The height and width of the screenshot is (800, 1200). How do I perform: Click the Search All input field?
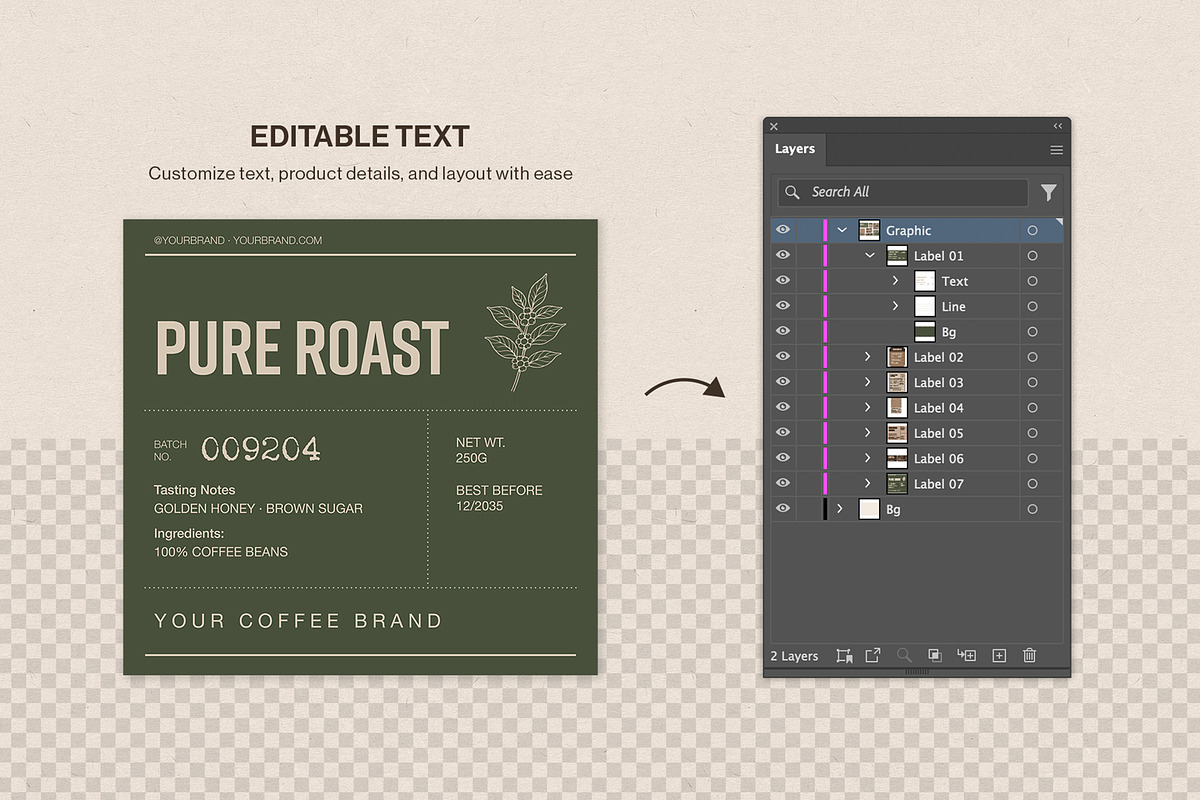(x=903, y=192)
